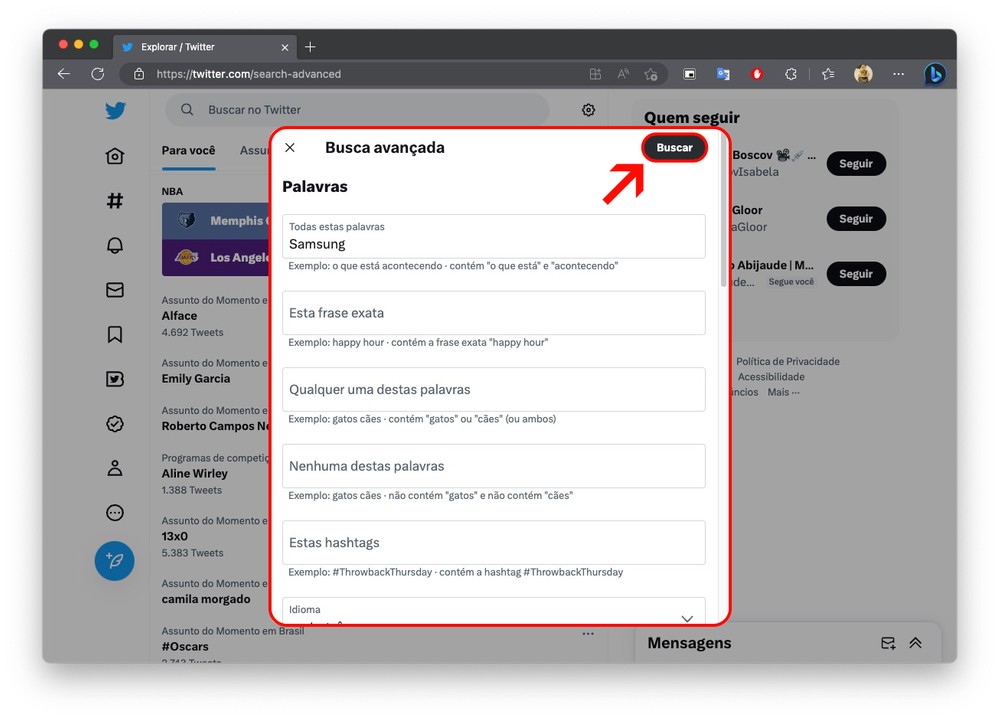Open the Bookmarks icon in the sidebar
The width and height of the screenshot is (1000, 720).
[x=115, y=334]
